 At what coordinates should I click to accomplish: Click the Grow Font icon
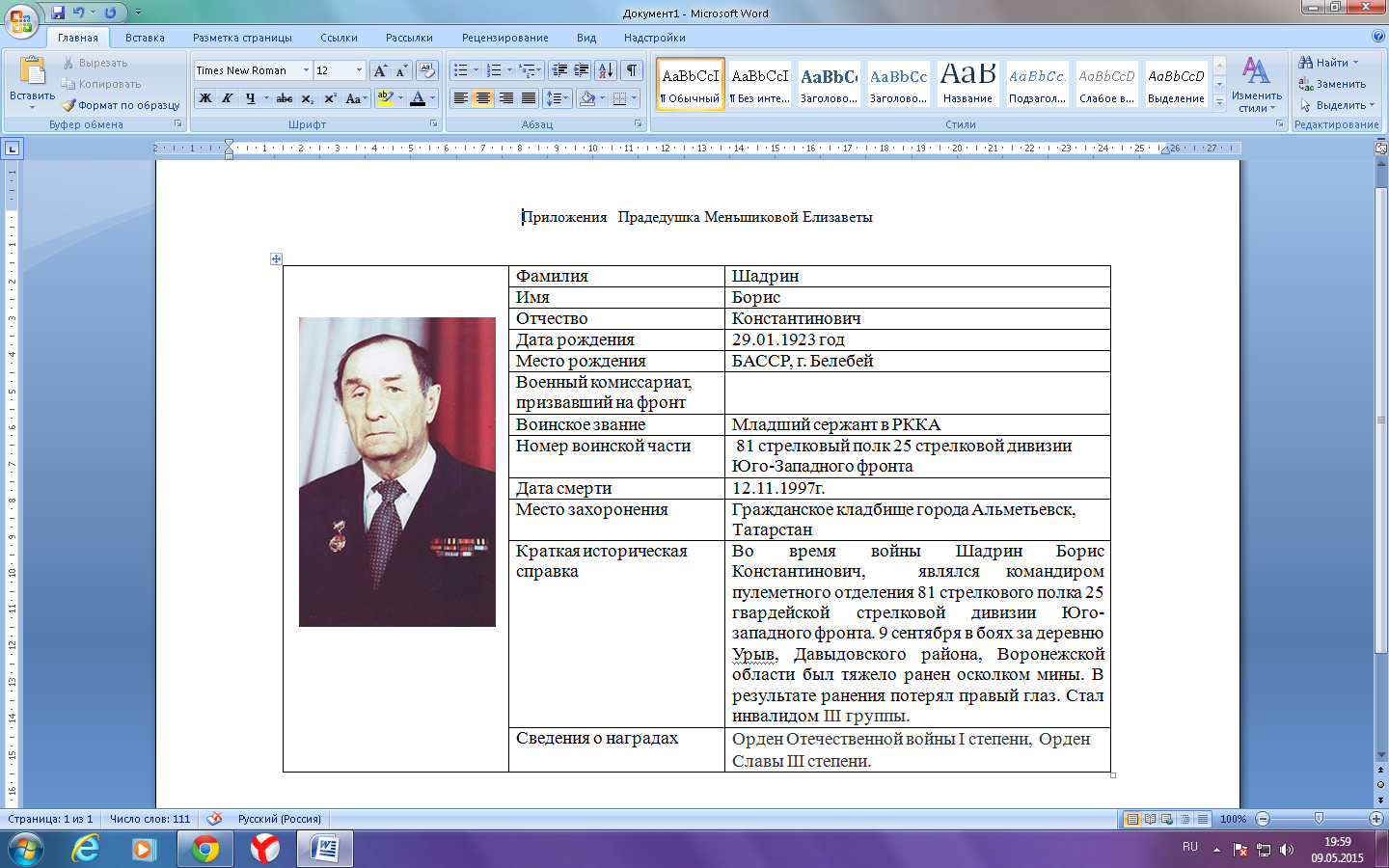(380, 70)
